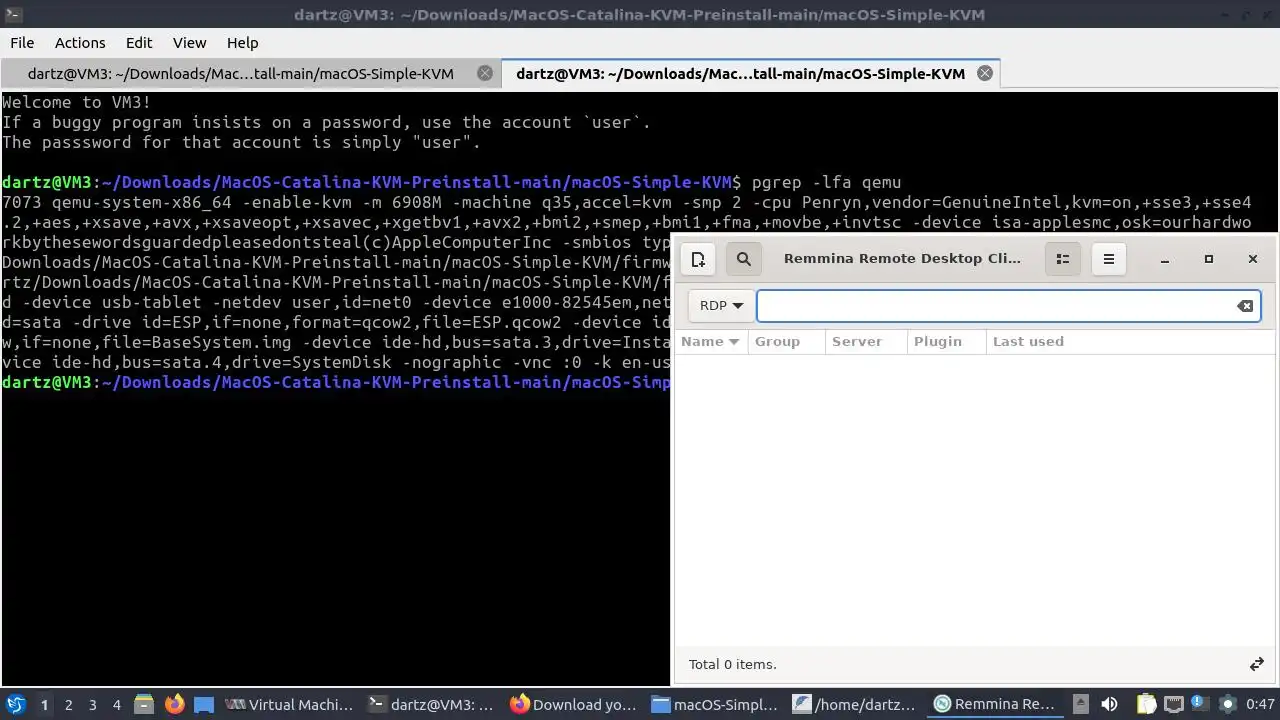Open the terminal Help menu
The width and height of the screenshot is (1280, 720).
[x=242, y=43]
